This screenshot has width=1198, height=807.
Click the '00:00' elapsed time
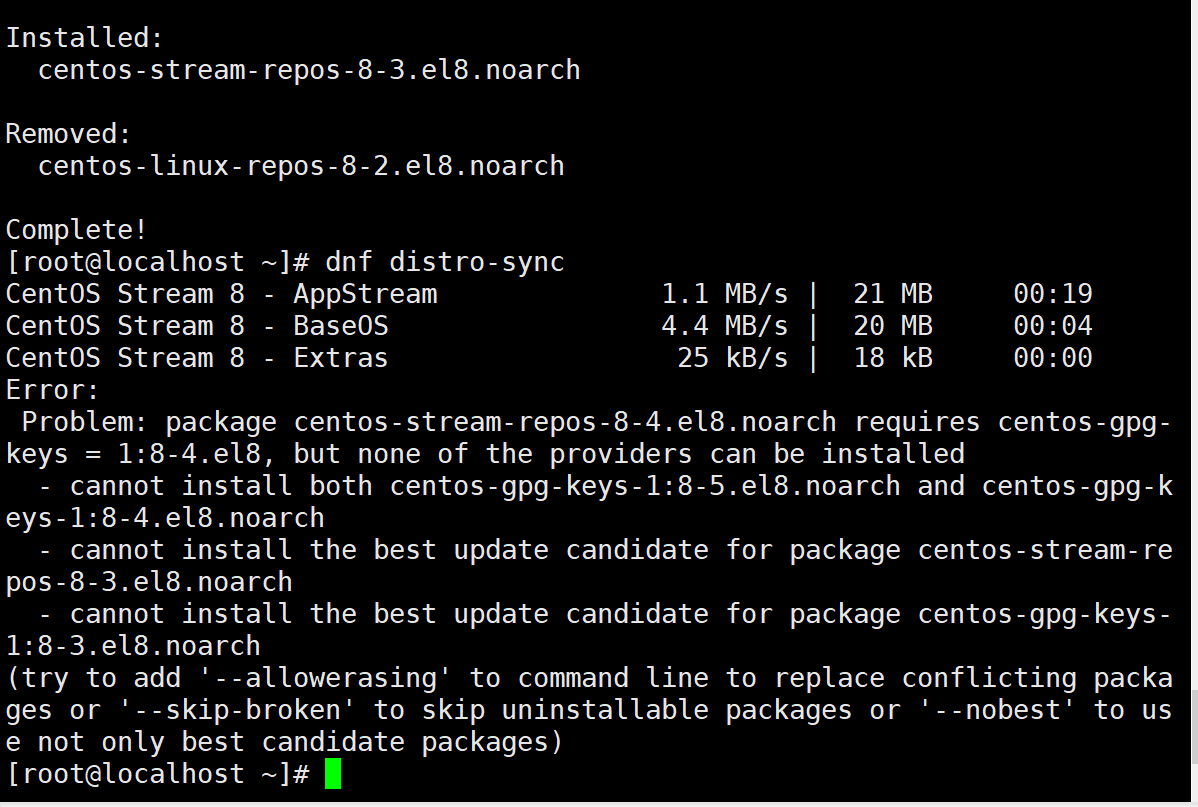click(1053, 358)
